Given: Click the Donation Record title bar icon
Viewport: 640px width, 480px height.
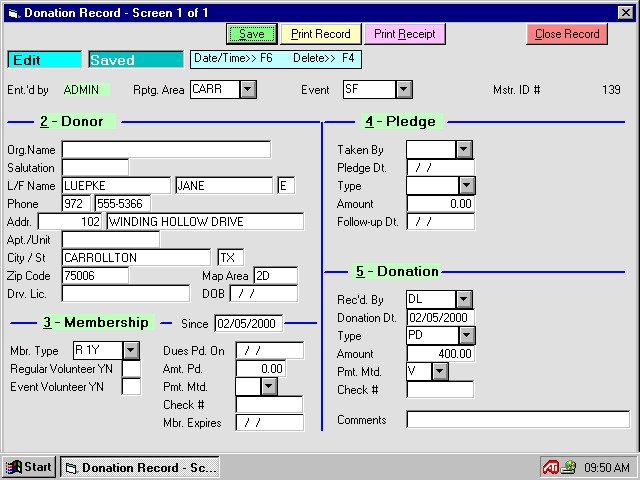Looking at the screenshot, I should (13, 13).
